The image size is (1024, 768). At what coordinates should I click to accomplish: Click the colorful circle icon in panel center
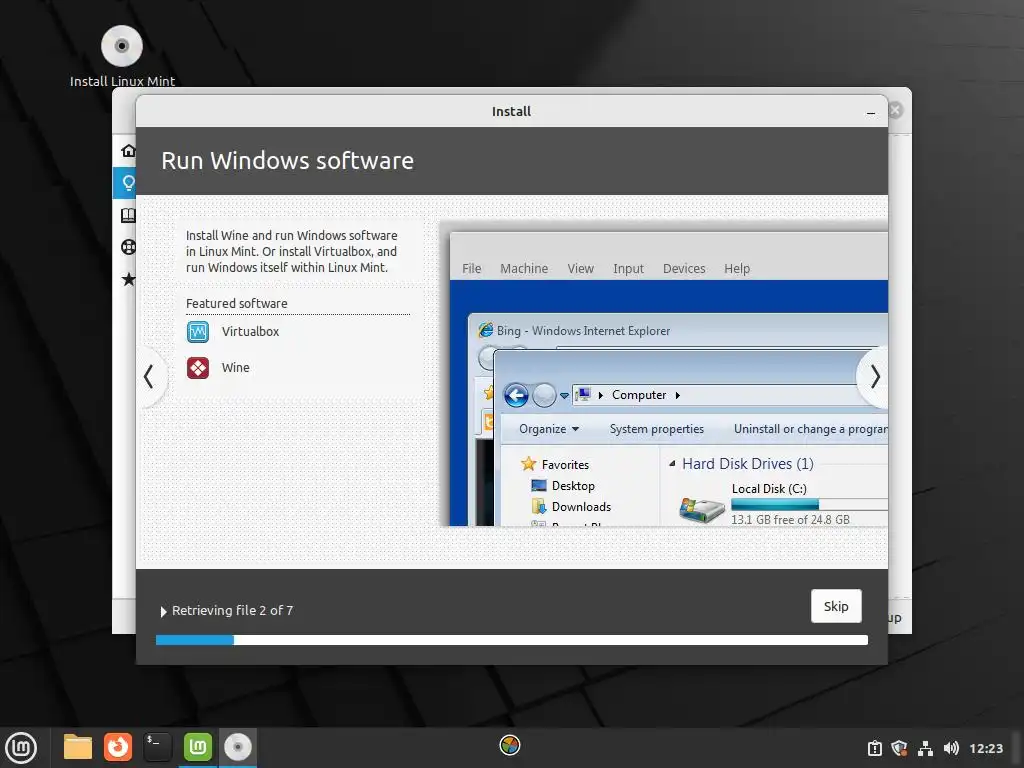click(x=509, y=745)
